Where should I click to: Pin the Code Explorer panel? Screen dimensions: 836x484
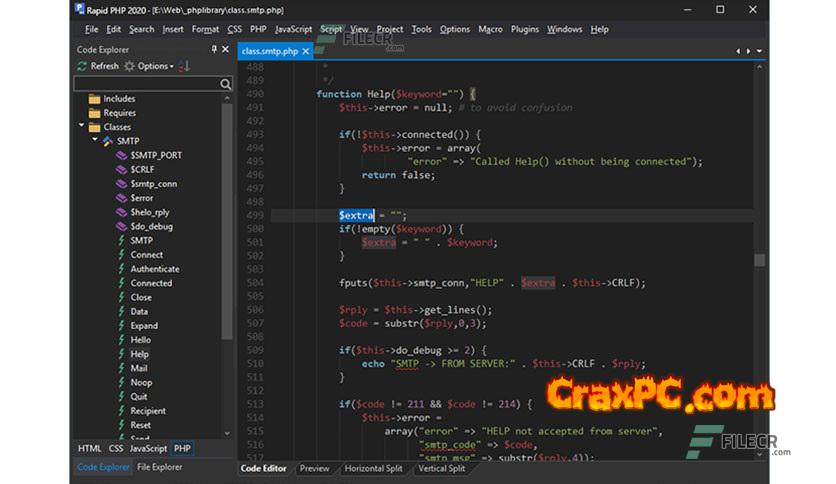213,49
